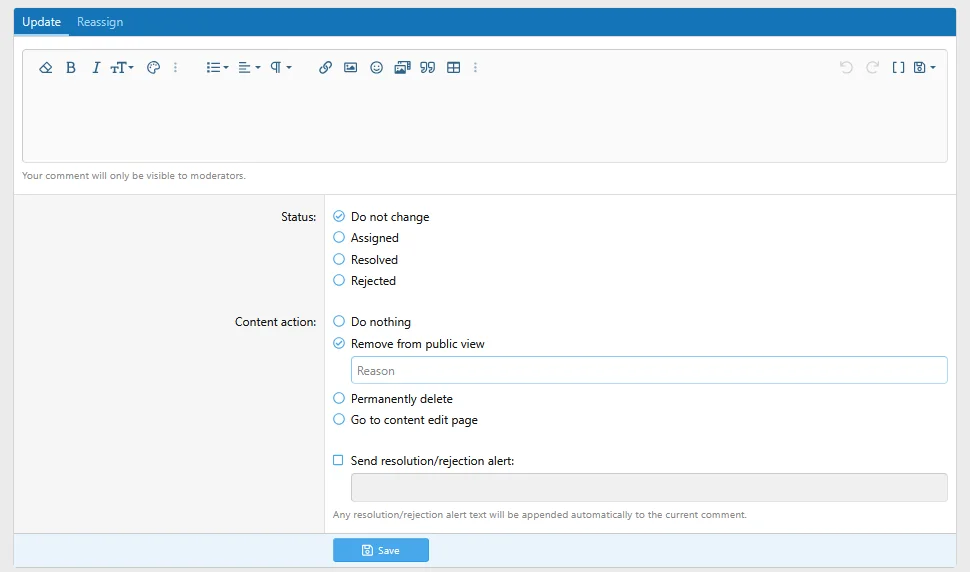The image size is (970, 572).
Task: Toggle BB code mode brackets icon
Action: pyautogui.click(x=898, y=68)
